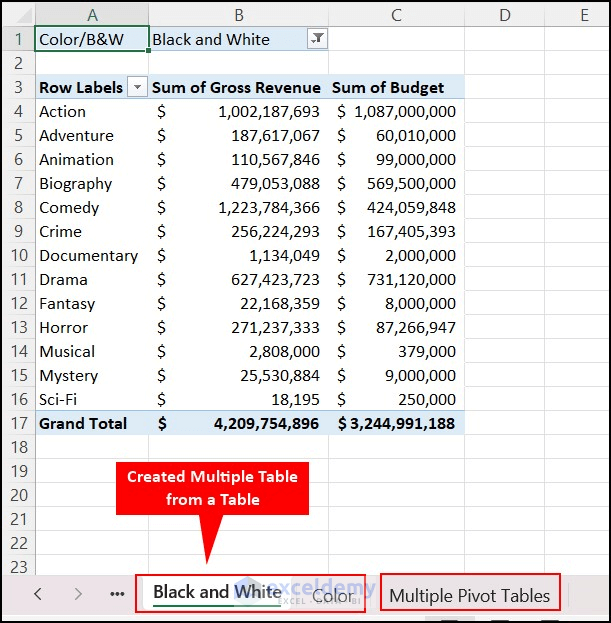Click the previous sheet navigation arrow
Viewport: 611px width, 623px height.
click(38, 594)
